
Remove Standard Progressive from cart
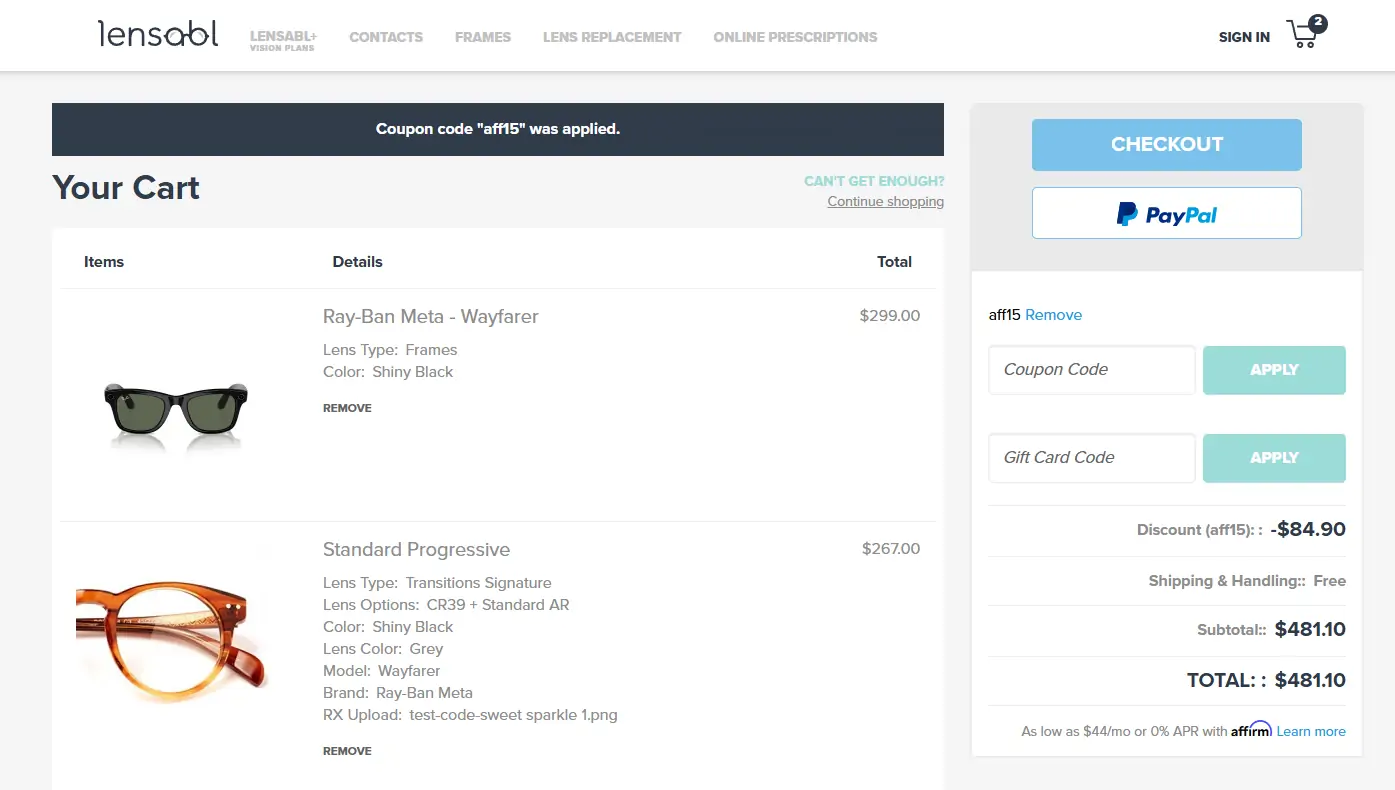coord(347,751)
